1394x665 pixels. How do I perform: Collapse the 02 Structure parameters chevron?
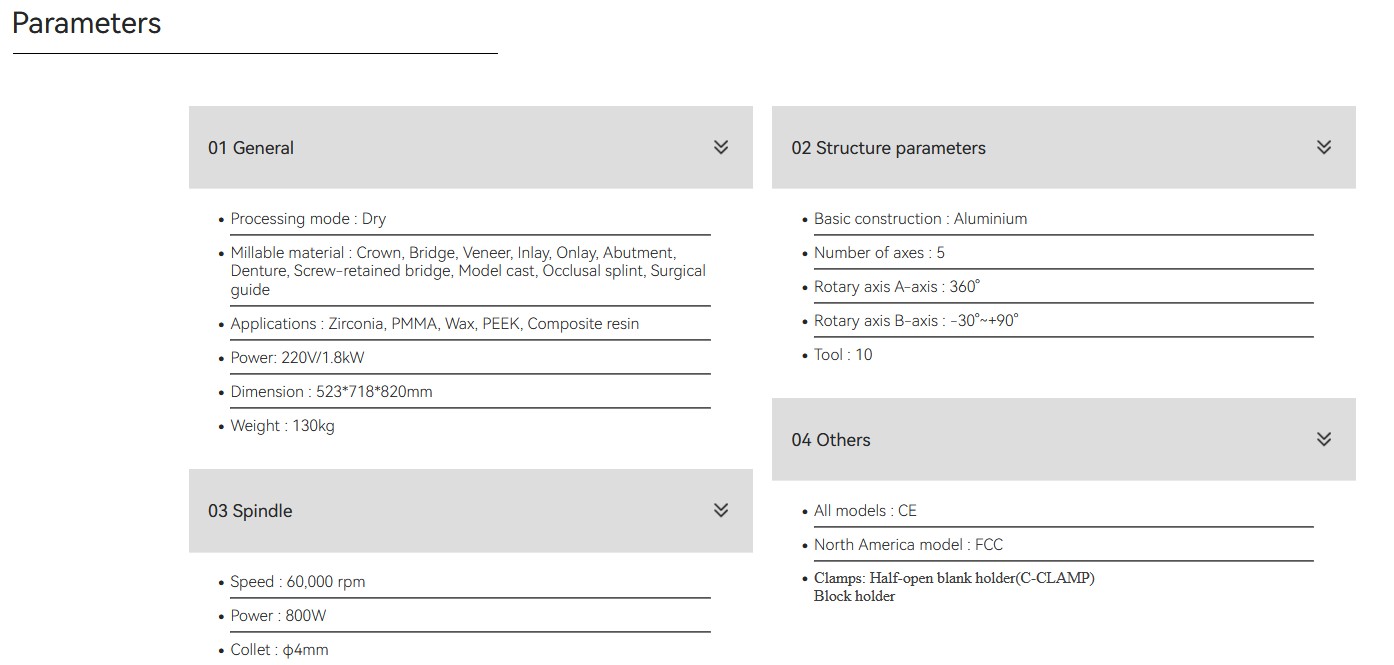pos(1324,148)
